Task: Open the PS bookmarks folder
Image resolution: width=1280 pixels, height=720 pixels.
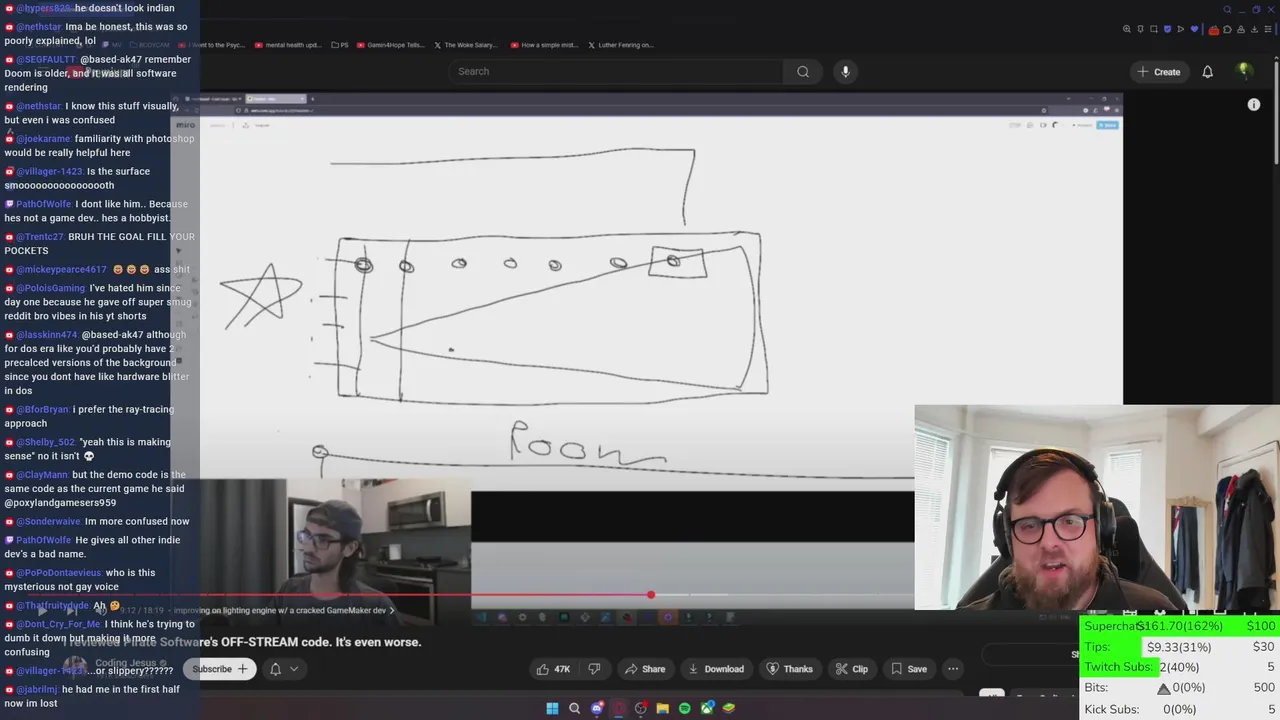Action: (340, 45)
